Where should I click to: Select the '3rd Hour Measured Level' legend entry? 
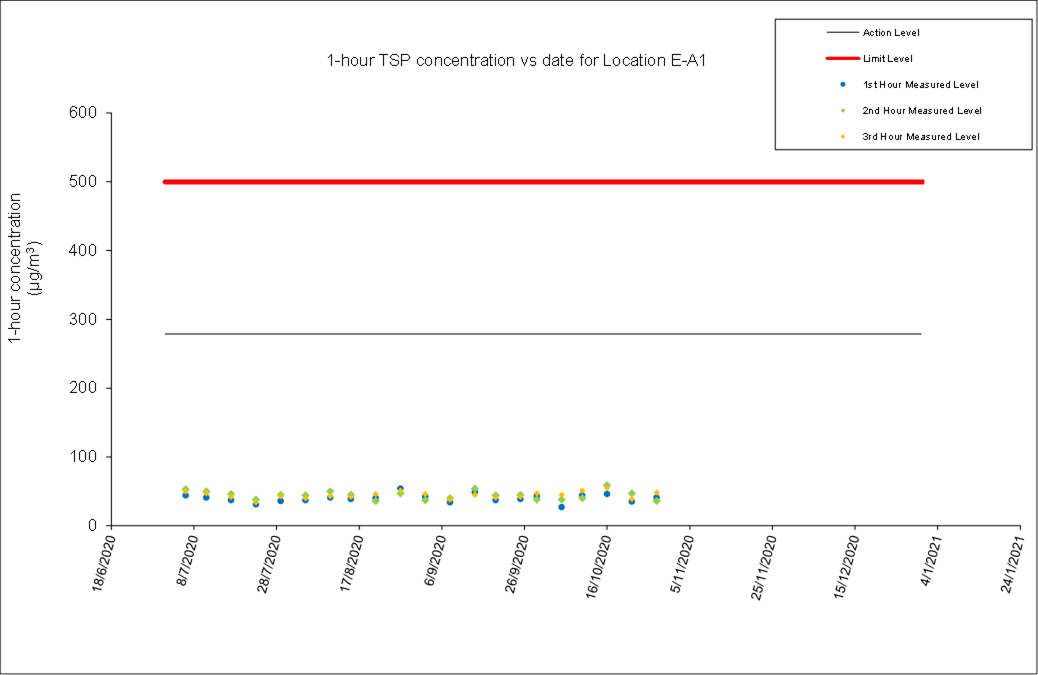921,136
